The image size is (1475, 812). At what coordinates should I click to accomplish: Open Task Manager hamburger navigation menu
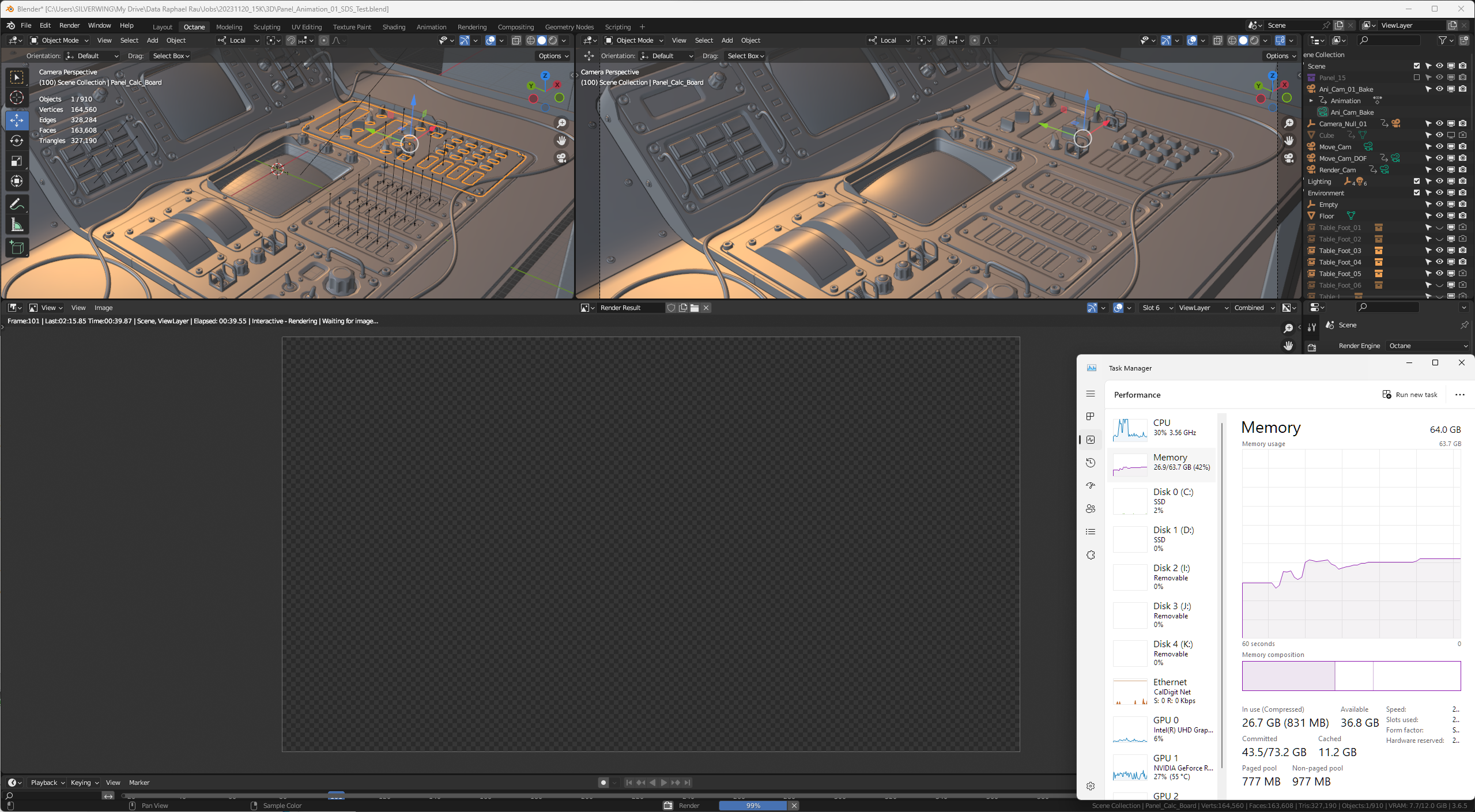(x=1091, y=394)
